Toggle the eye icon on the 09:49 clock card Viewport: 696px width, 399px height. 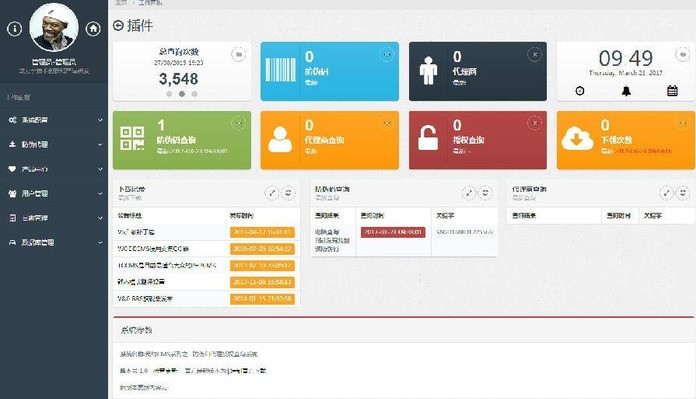(x=682, y=55)
